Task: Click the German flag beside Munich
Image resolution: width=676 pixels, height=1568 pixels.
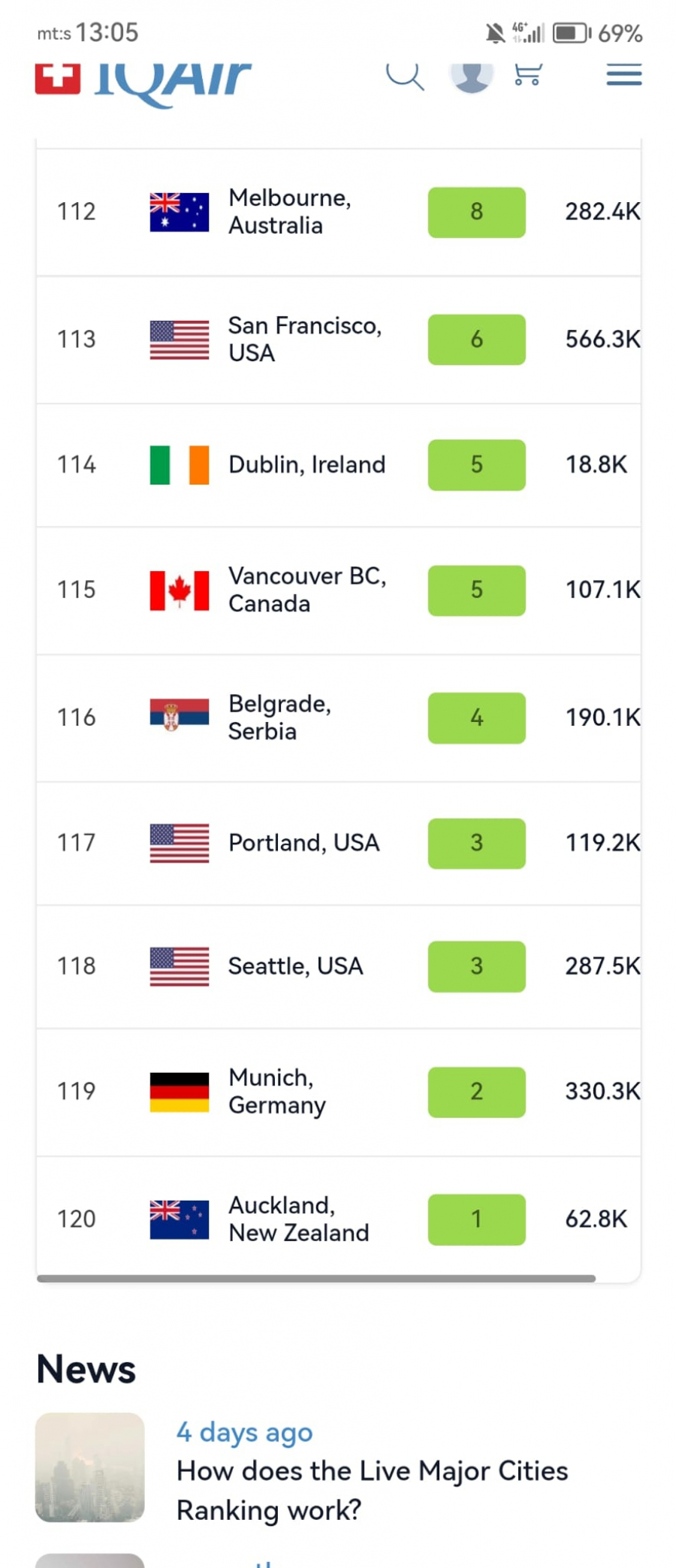Action: tap(179, 1092)
